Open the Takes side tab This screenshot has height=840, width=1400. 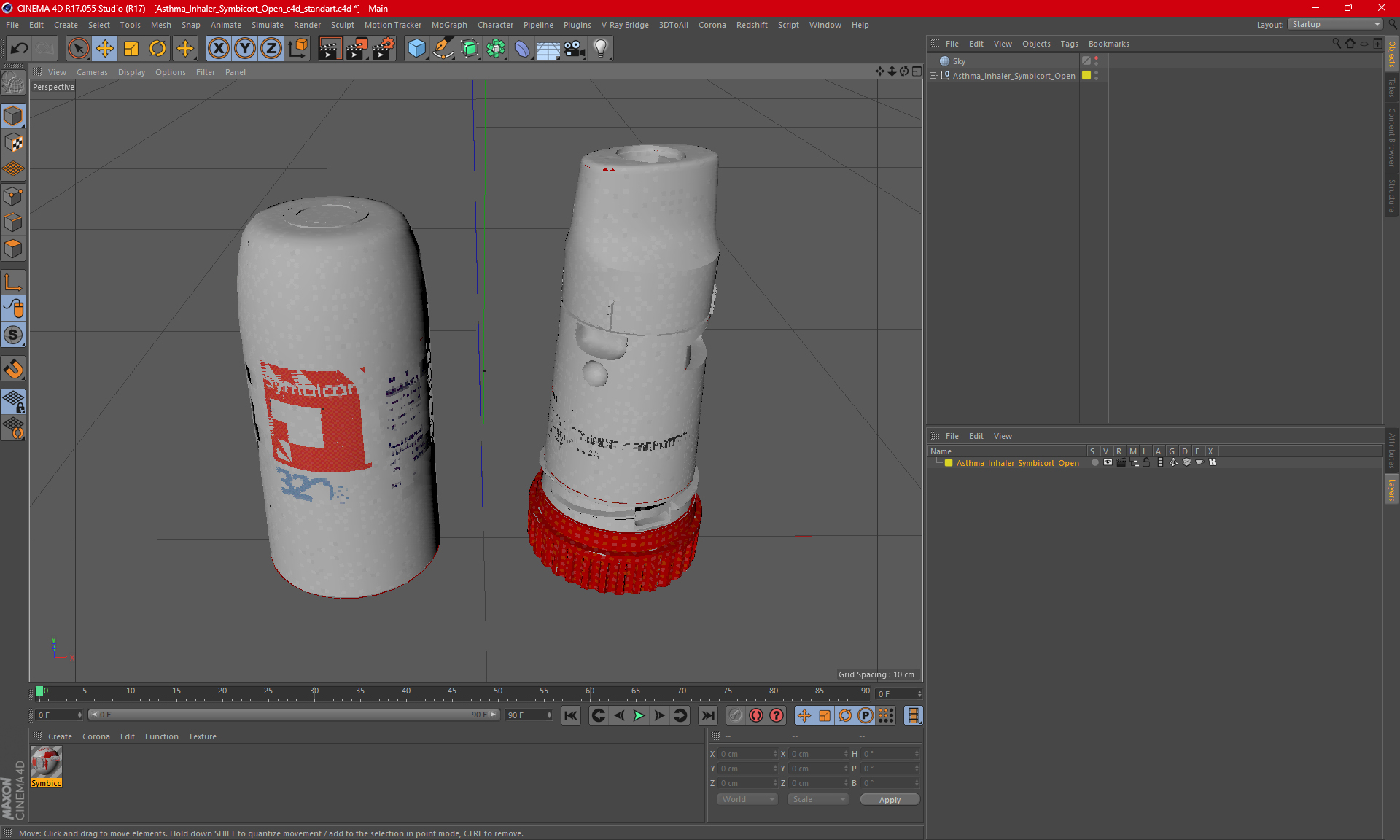pyautogui.click(x=1391, y=87)
